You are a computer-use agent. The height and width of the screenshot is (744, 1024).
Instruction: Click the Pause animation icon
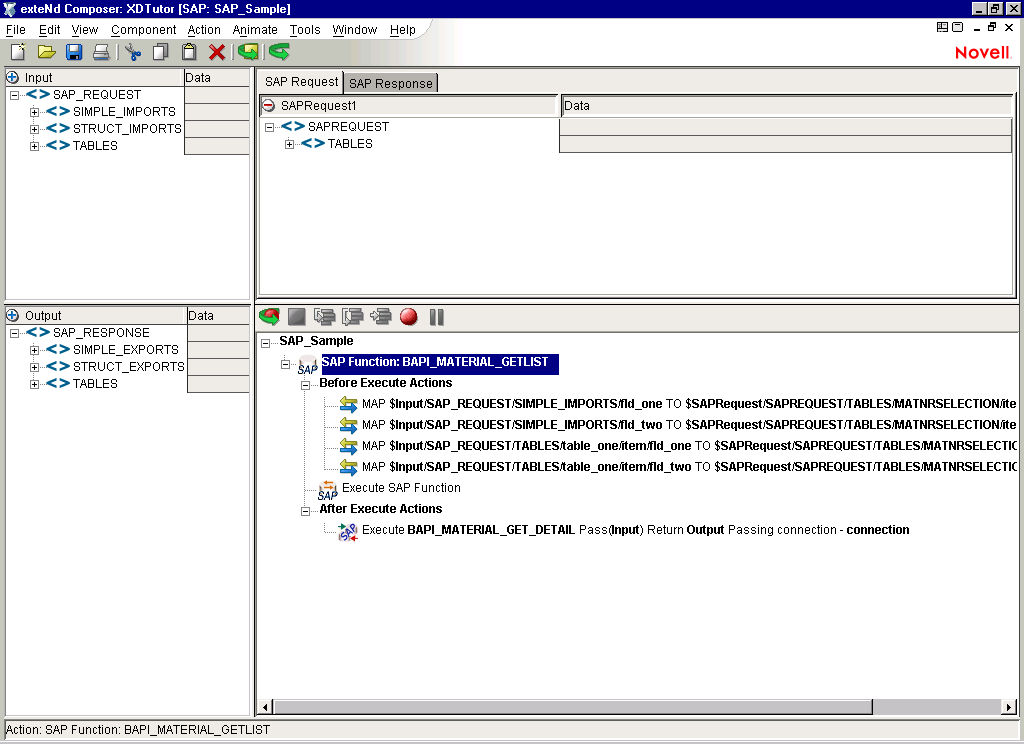(436, 317)
